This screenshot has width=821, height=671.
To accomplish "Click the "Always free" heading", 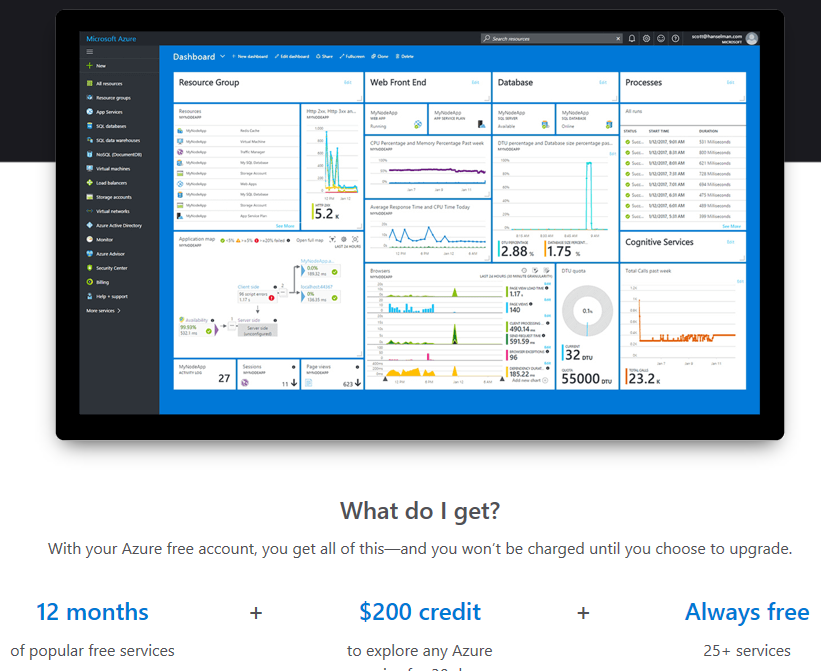I will click(x=747, y=612).
